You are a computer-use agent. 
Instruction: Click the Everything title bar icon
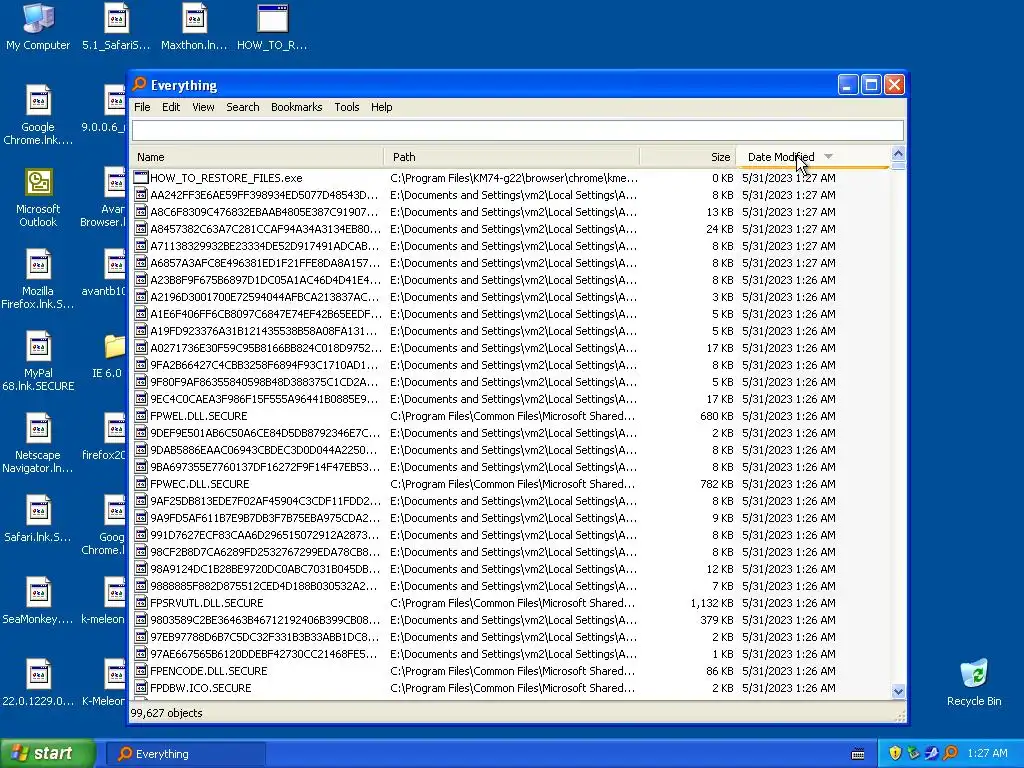coord(139,84)
